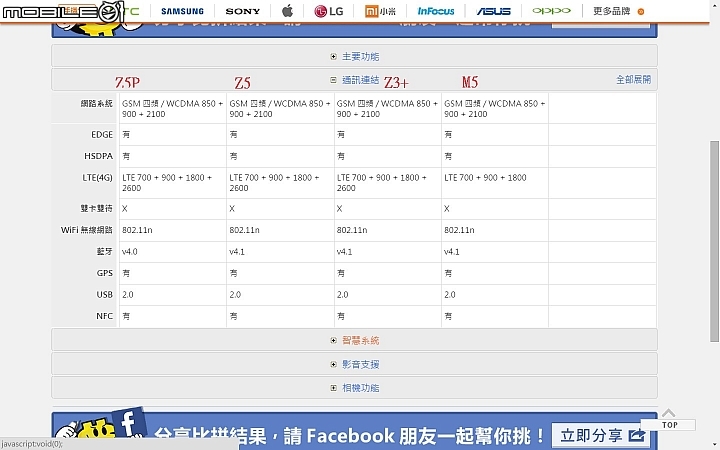Select the WiFi 無線網路 row label
The width and height of the screenshot is (720, 450).
[86, 230]
